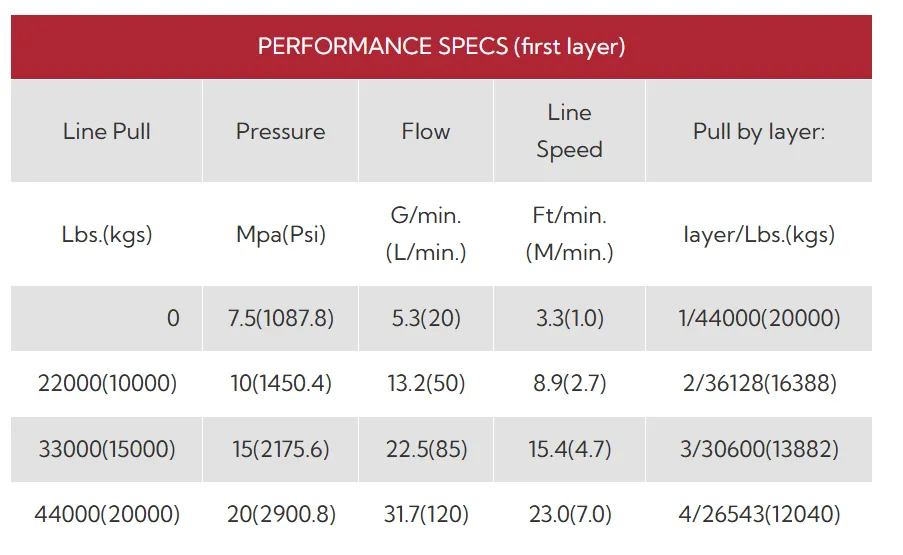The image size is (903, 555).
Task: Select the 20(2900.8) pressure cell
Action: click(x=280, y=514)
